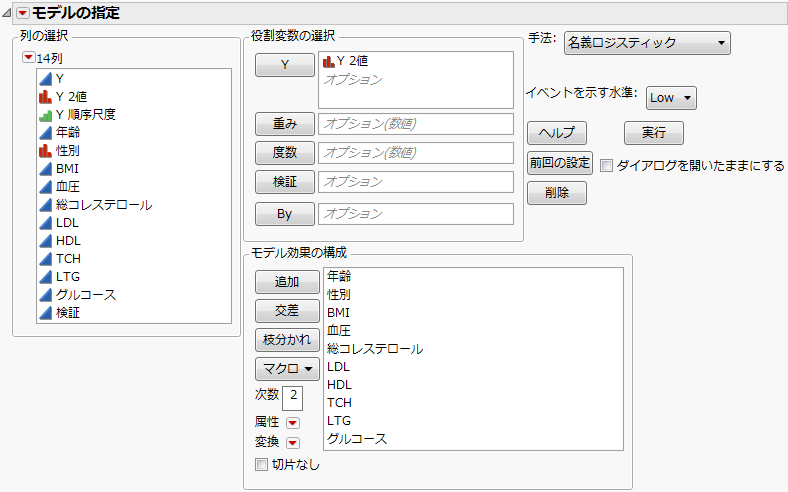The height and width of the screenshot is (492, 788).
Task: Toggle the 切片なし checkbox
Action: pyautogui.click(x=261, y=464)
